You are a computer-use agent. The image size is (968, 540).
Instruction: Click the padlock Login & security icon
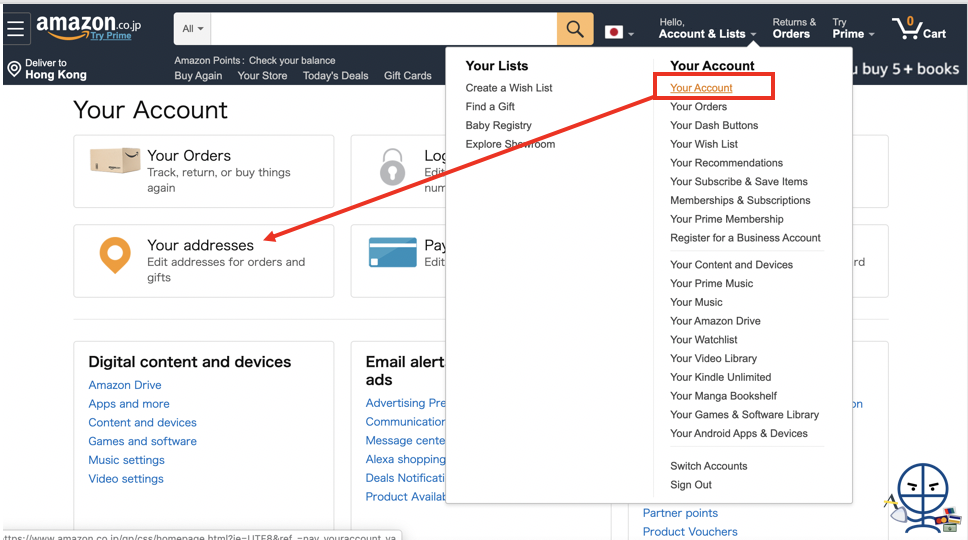[x=392, y=167]
